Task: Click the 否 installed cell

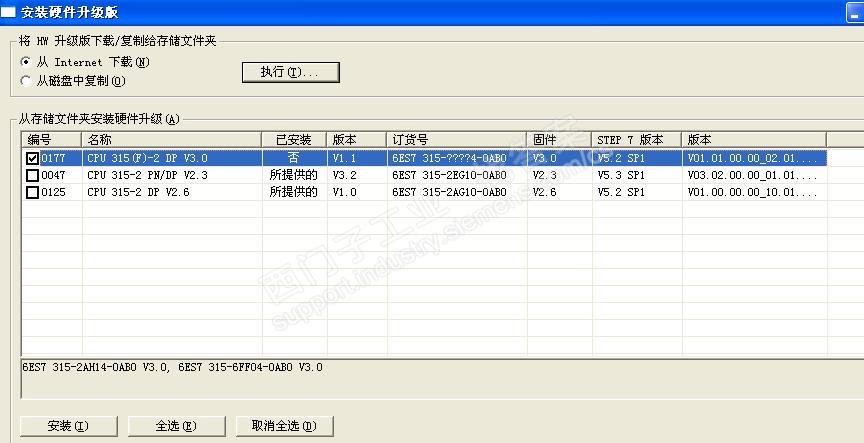Action: tap(294, 158)
